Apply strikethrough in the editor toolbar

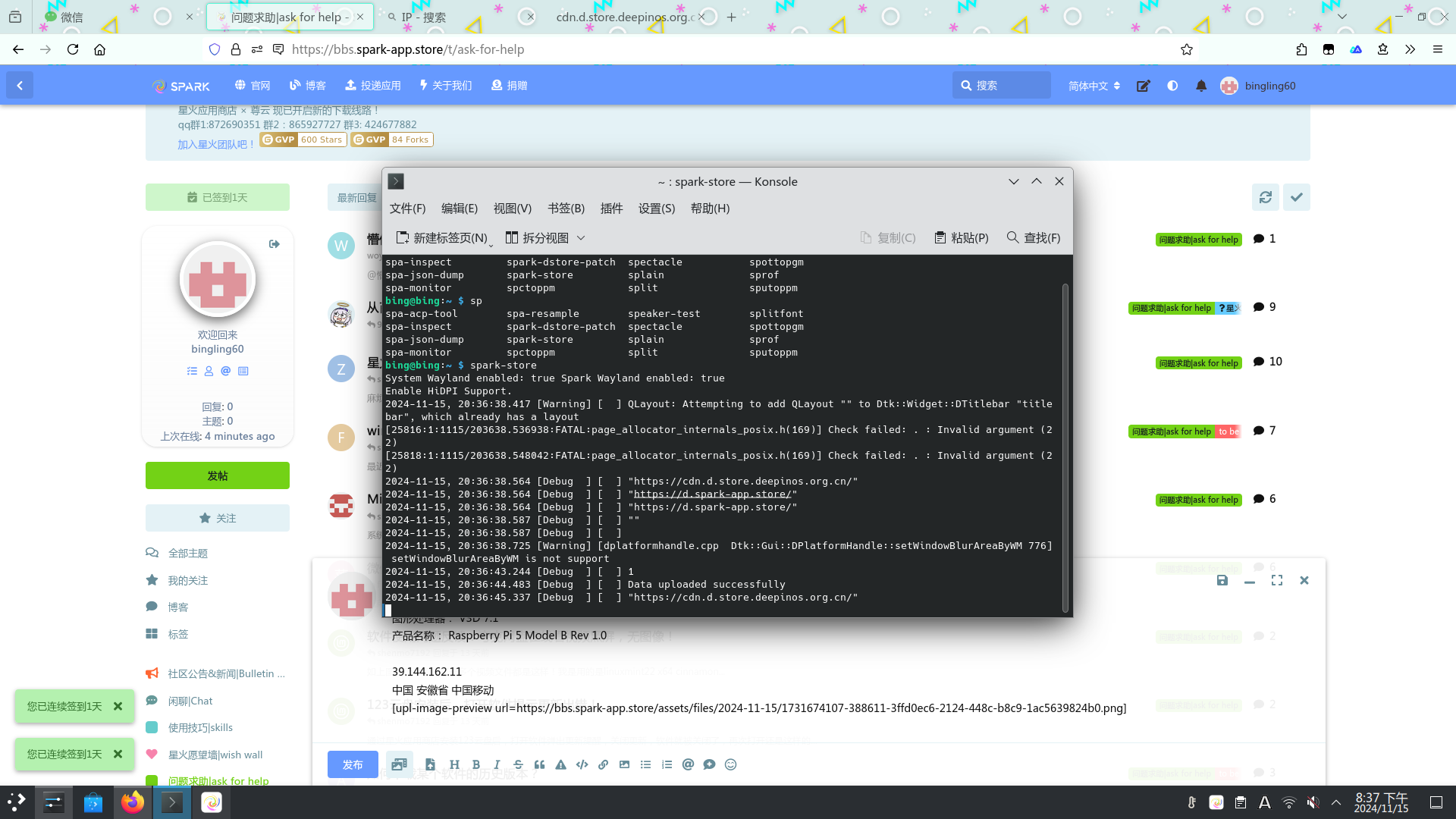(518, 764)
